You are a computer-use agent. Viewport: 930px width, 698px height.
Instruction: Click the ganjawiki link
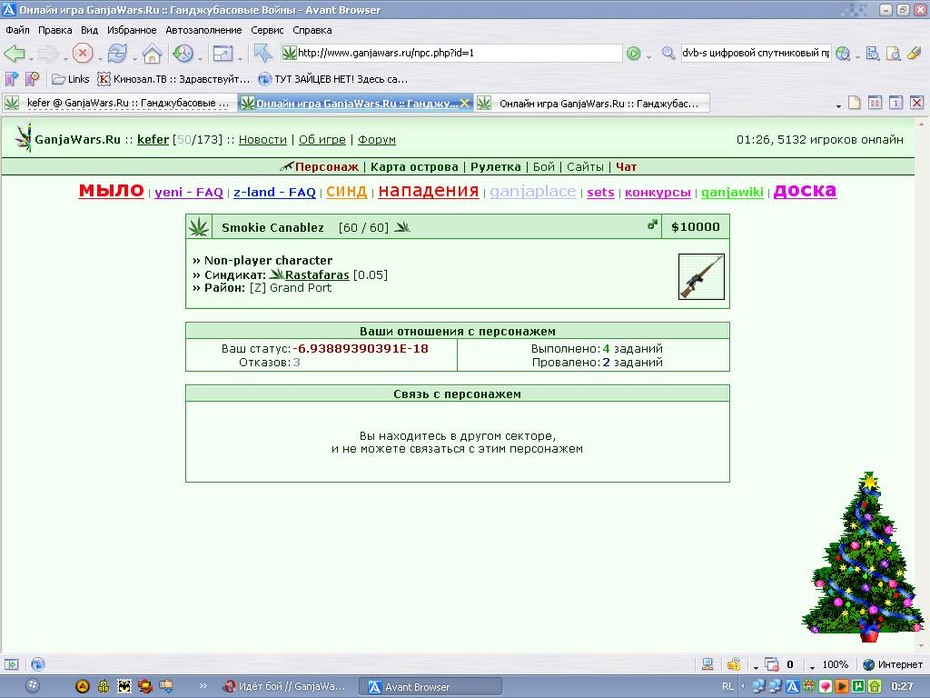tap(732, 192)
